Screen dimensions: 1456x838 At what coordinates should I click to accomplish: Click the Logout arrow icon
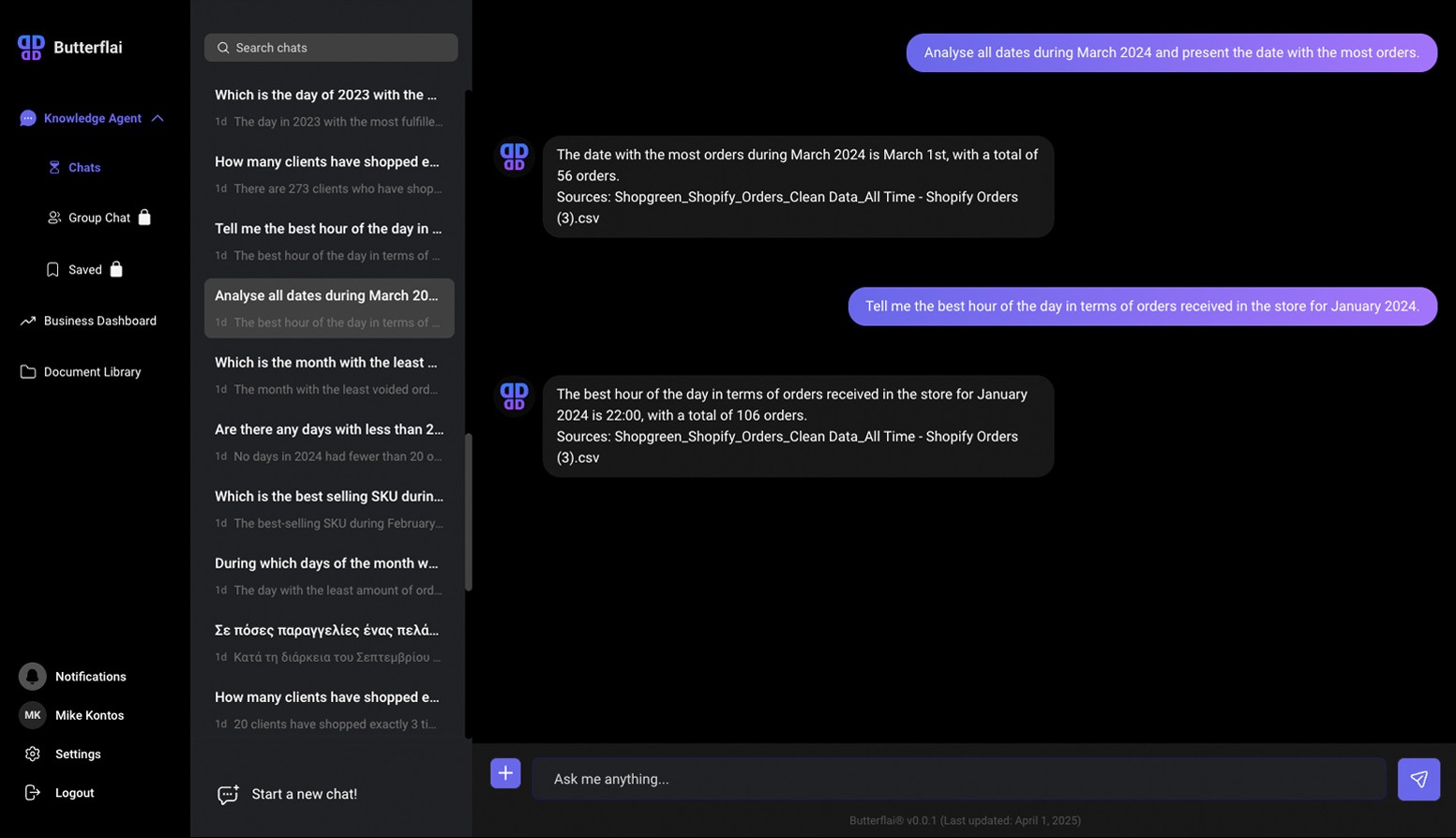(32, 793)
